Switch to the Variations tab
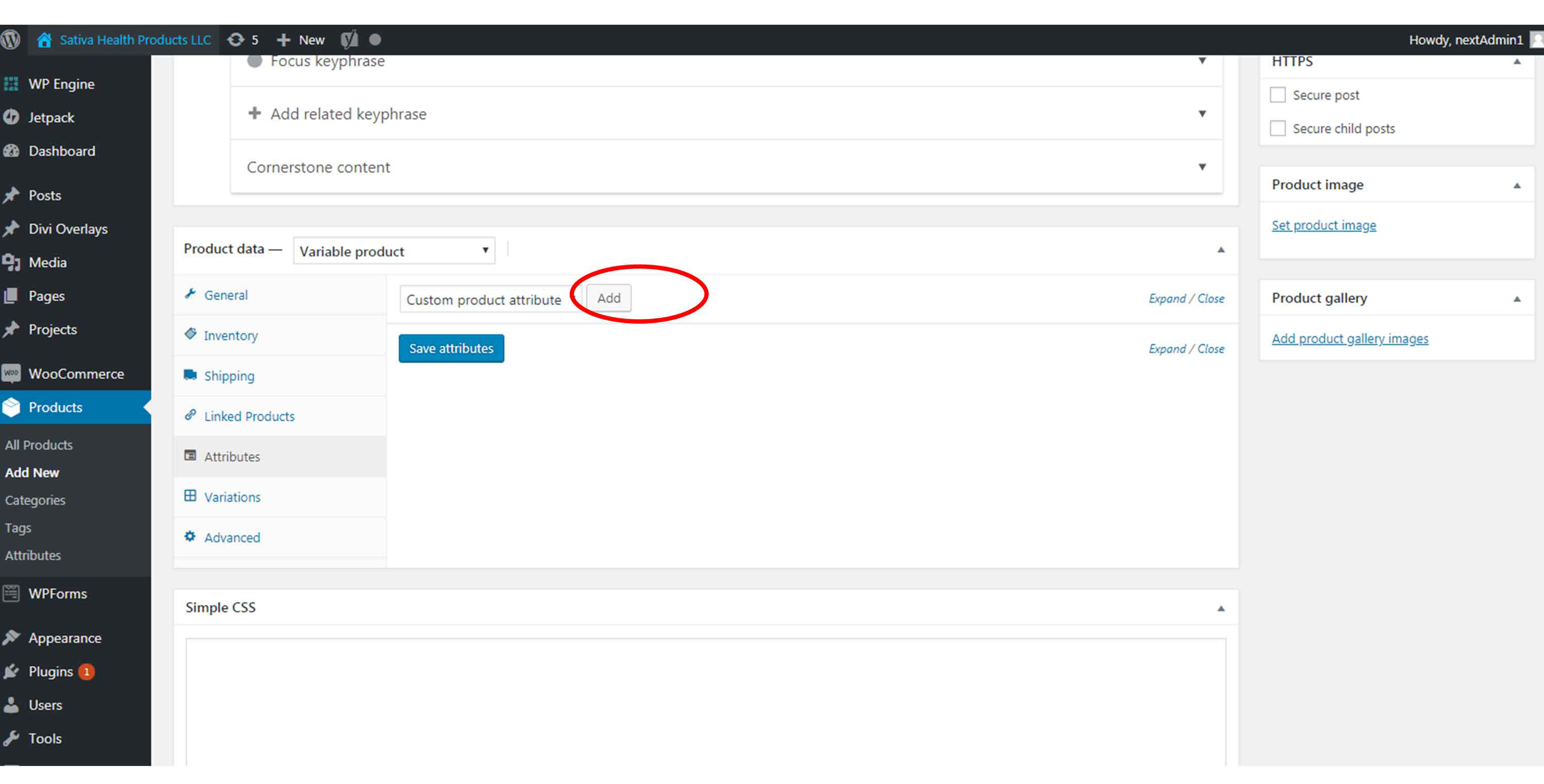Viewport: 1544px width, 784px height. (280, 497)
